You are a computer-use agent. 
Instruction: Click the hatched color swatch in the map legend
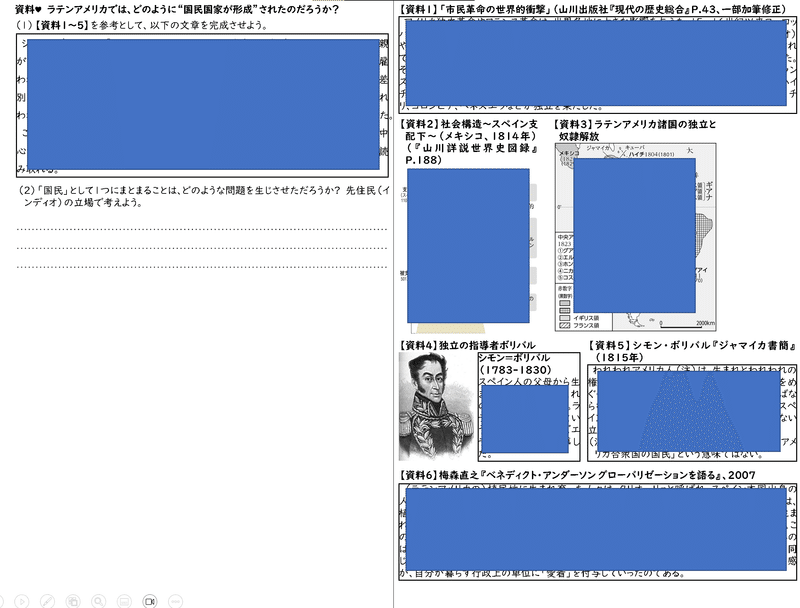tap(563, 325)
